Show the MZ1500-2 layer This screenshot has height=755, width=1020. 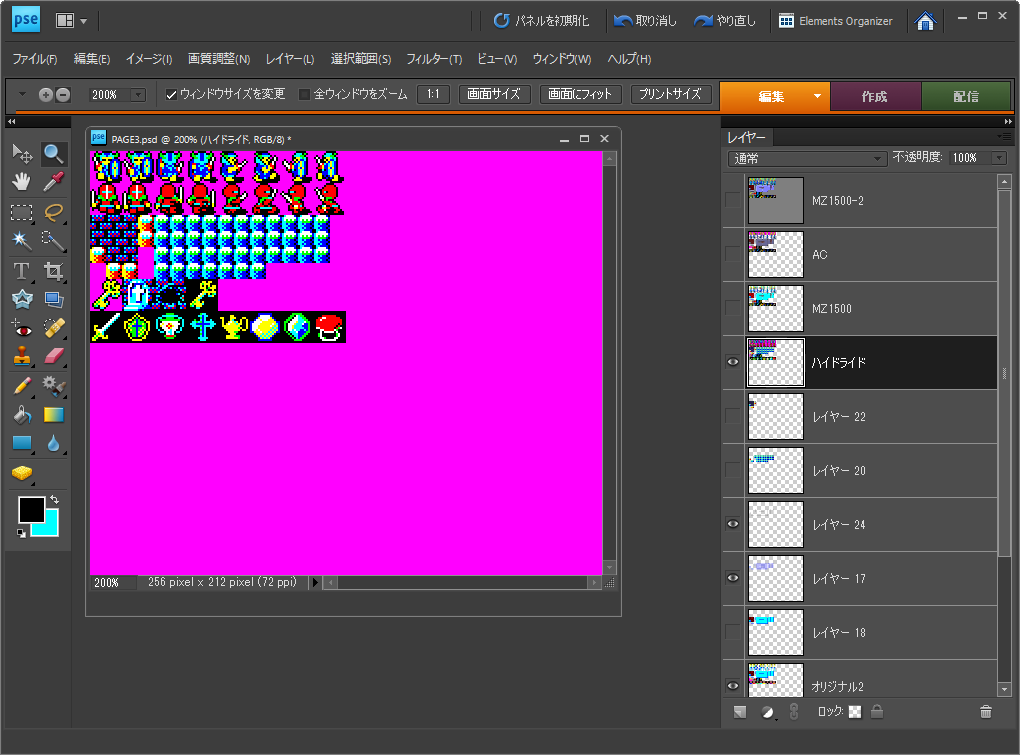point(732,200)
